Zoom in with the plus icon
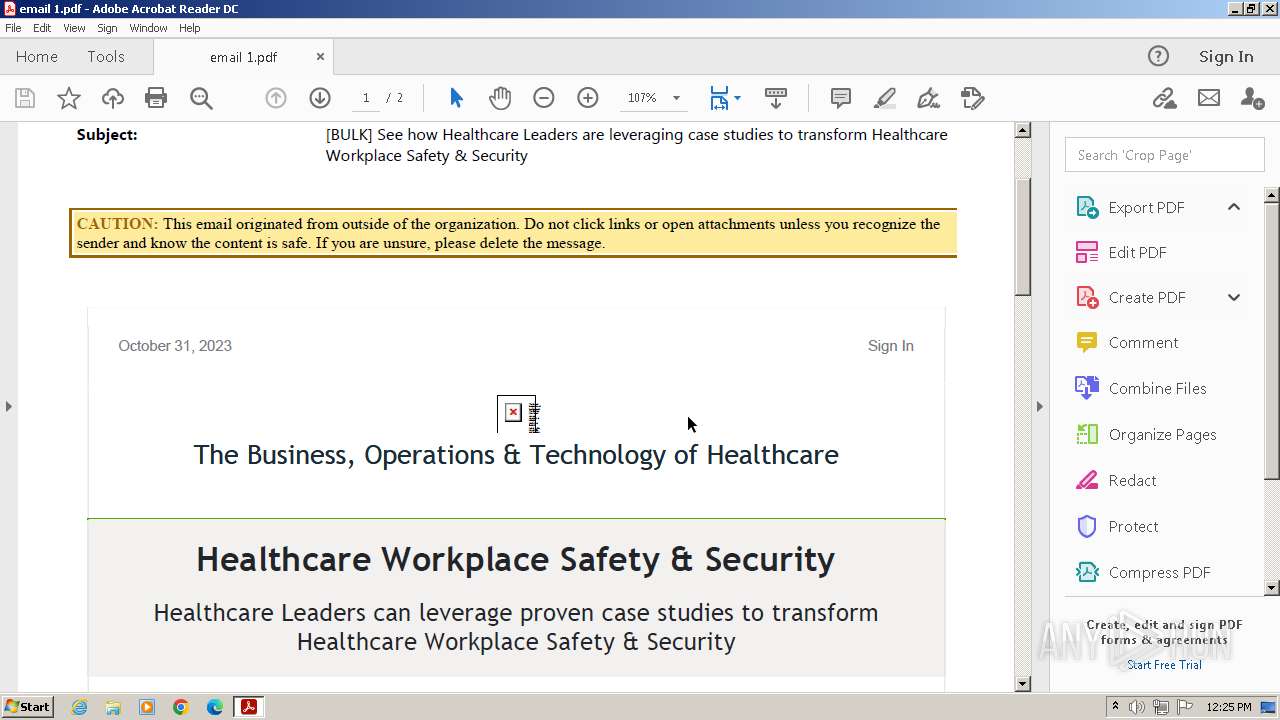This screenshot has width=1280, height=720. (x=588, y=98)
